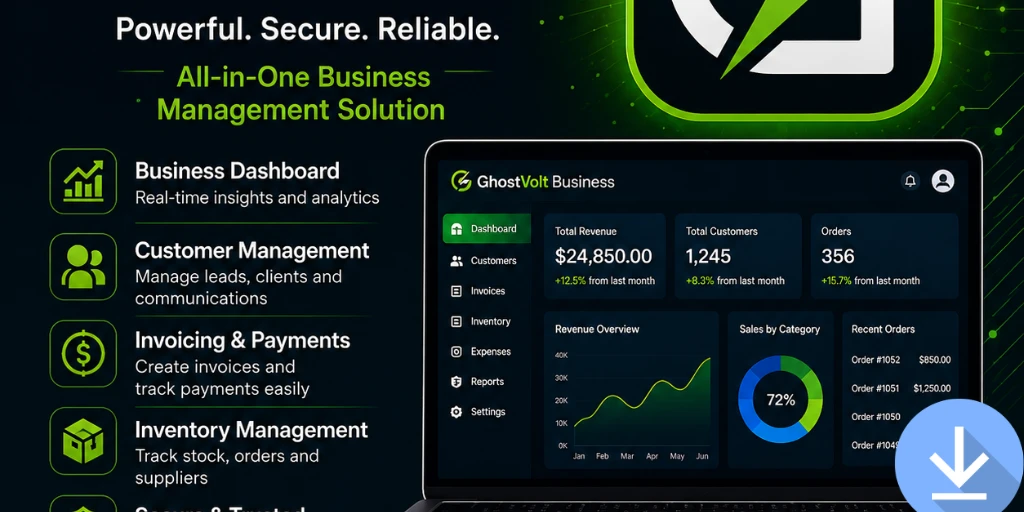Click the Inventory Management box icon

[83, 440]
